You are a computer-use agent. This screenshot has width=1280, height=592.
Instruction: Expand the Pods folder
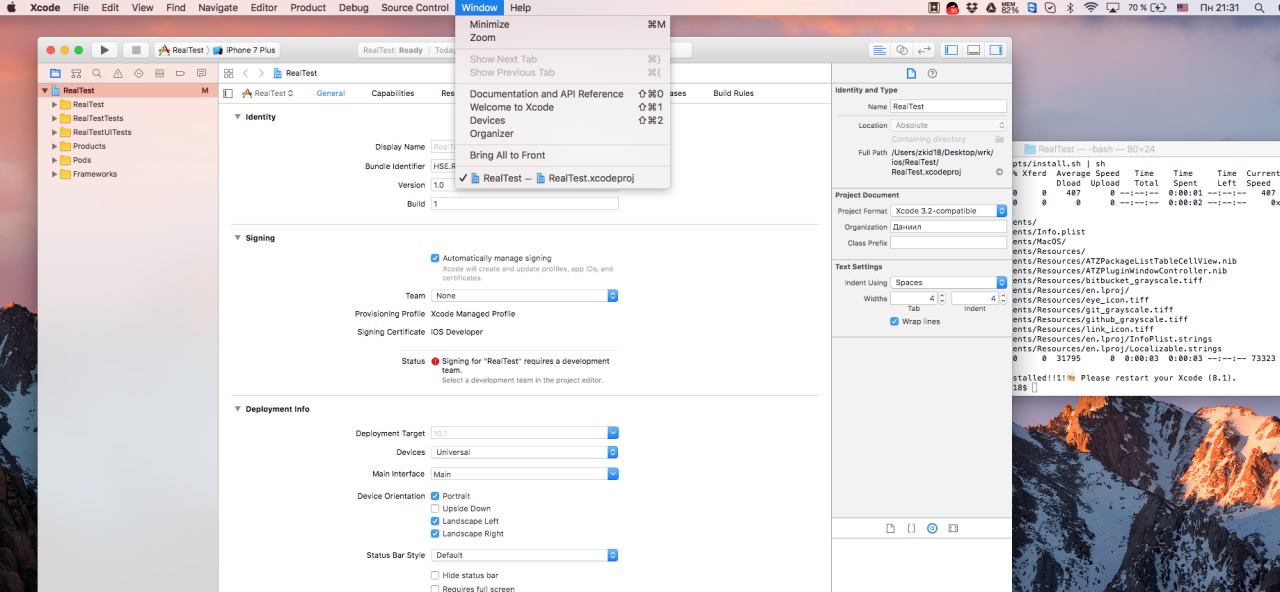pos(55,160)
